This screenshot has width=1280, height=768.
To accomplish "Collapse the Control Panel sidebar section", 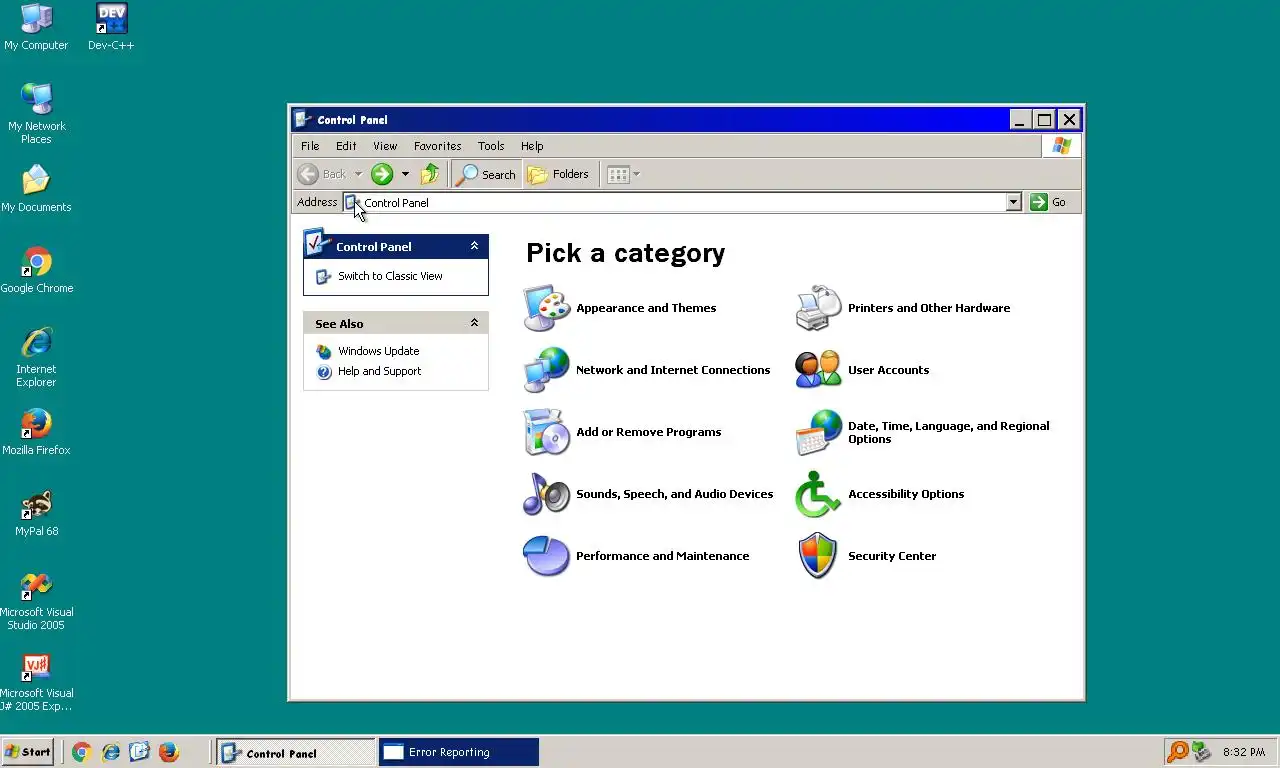I will click(x=474, y=246).
